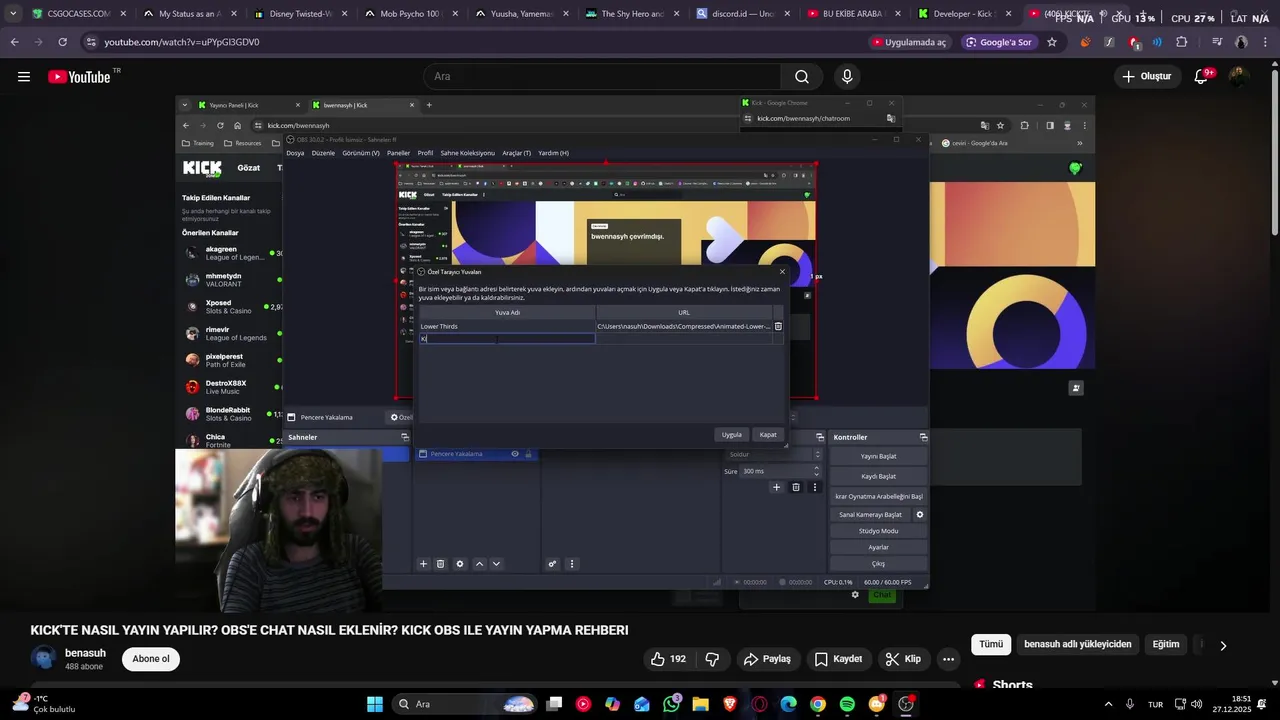1280x720 pixels.
Task: Click the video player to pause playback
Action: click(x=636, y=354)
